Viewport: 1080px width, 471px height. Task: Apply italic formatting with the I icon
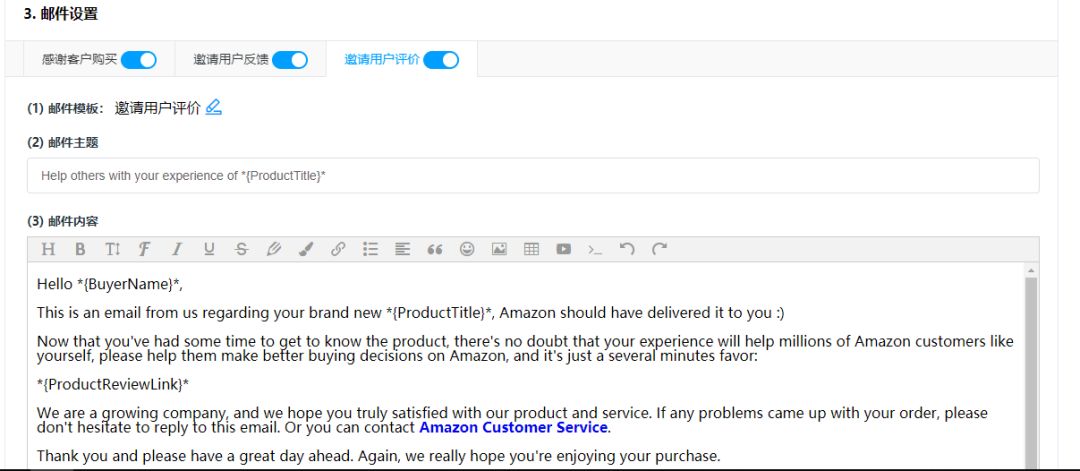coord(177,249)
